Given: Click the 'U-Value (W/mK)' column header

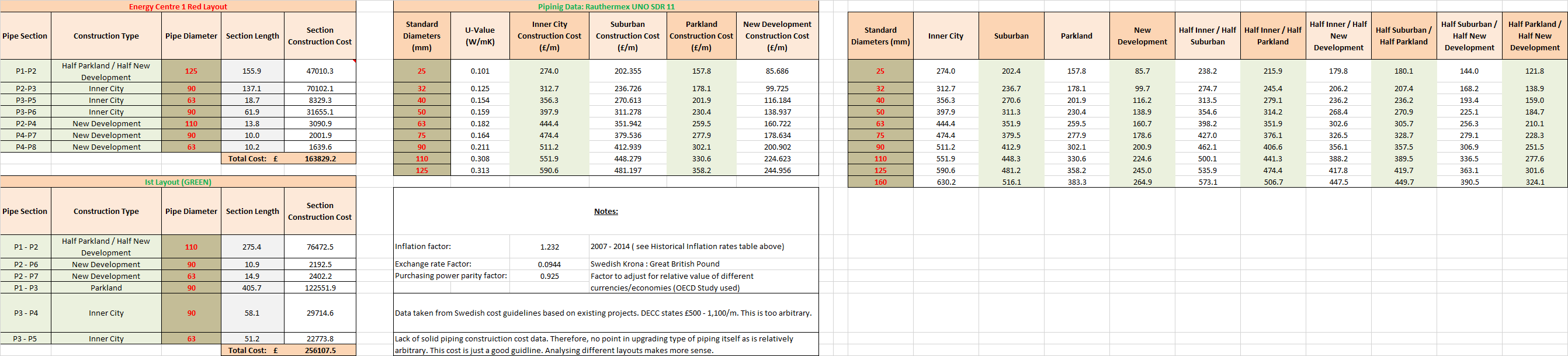Looking at the screenshot, I should click(480, 36).
